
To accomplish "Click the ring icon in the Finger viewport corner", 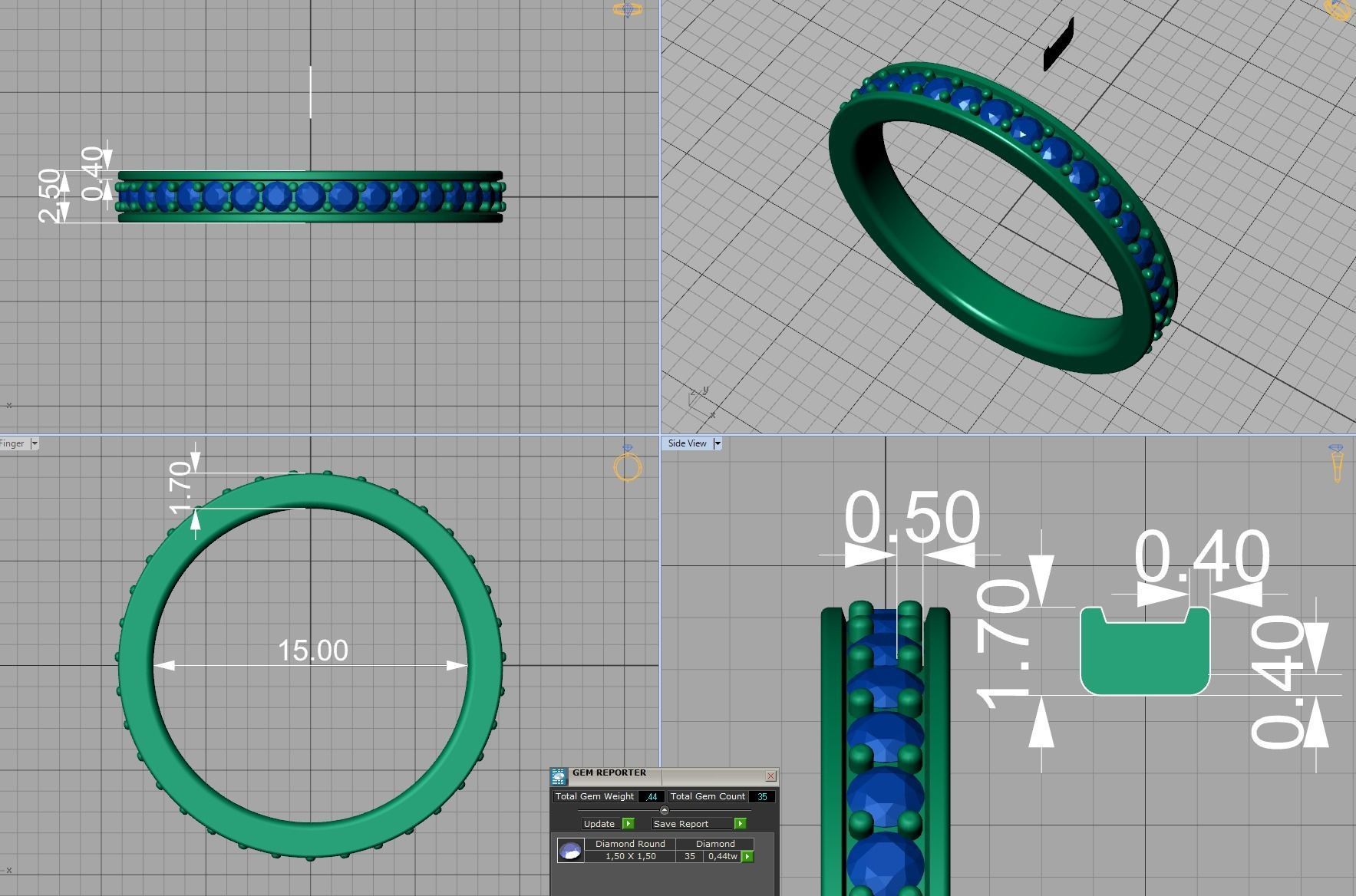I will click(628, 463).
